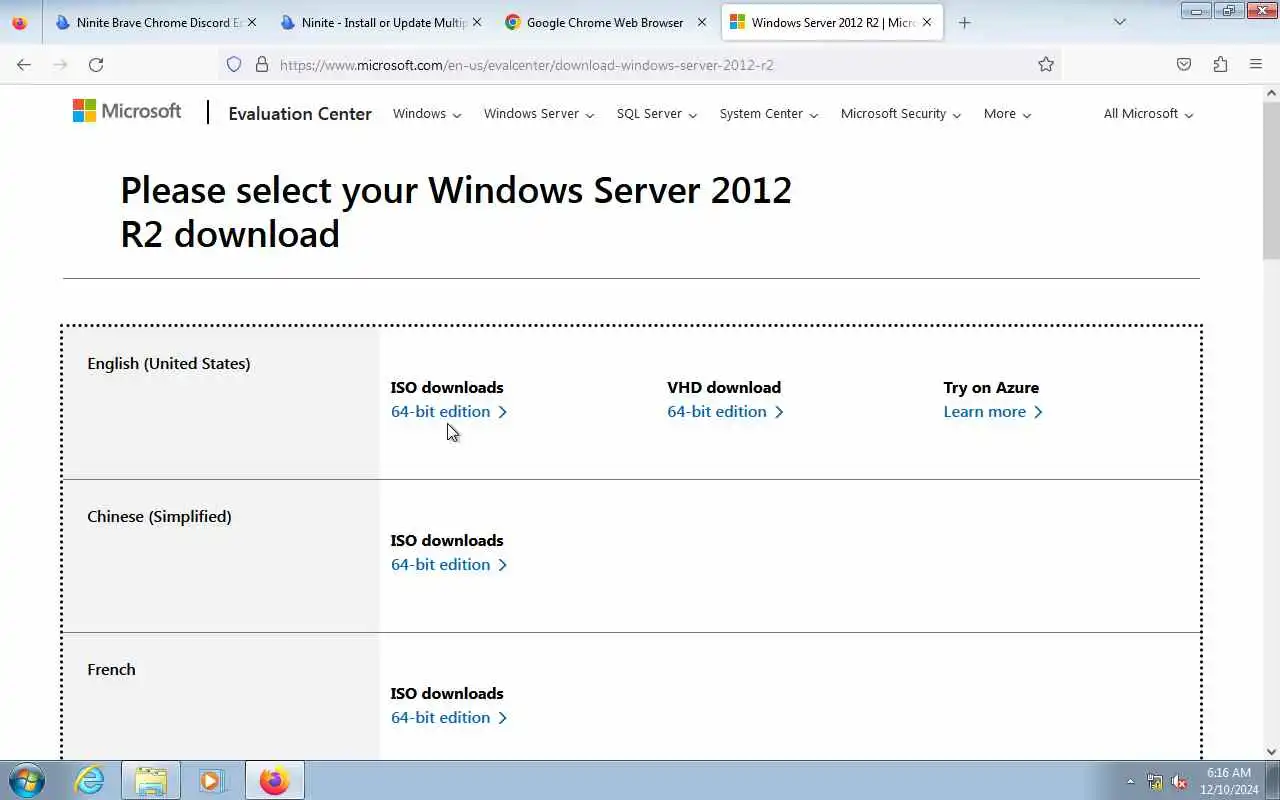Screen dimensions: 1280x800
Task: Click Chinese (Simplified) 64-bit edition link
Action: point(449,564)
